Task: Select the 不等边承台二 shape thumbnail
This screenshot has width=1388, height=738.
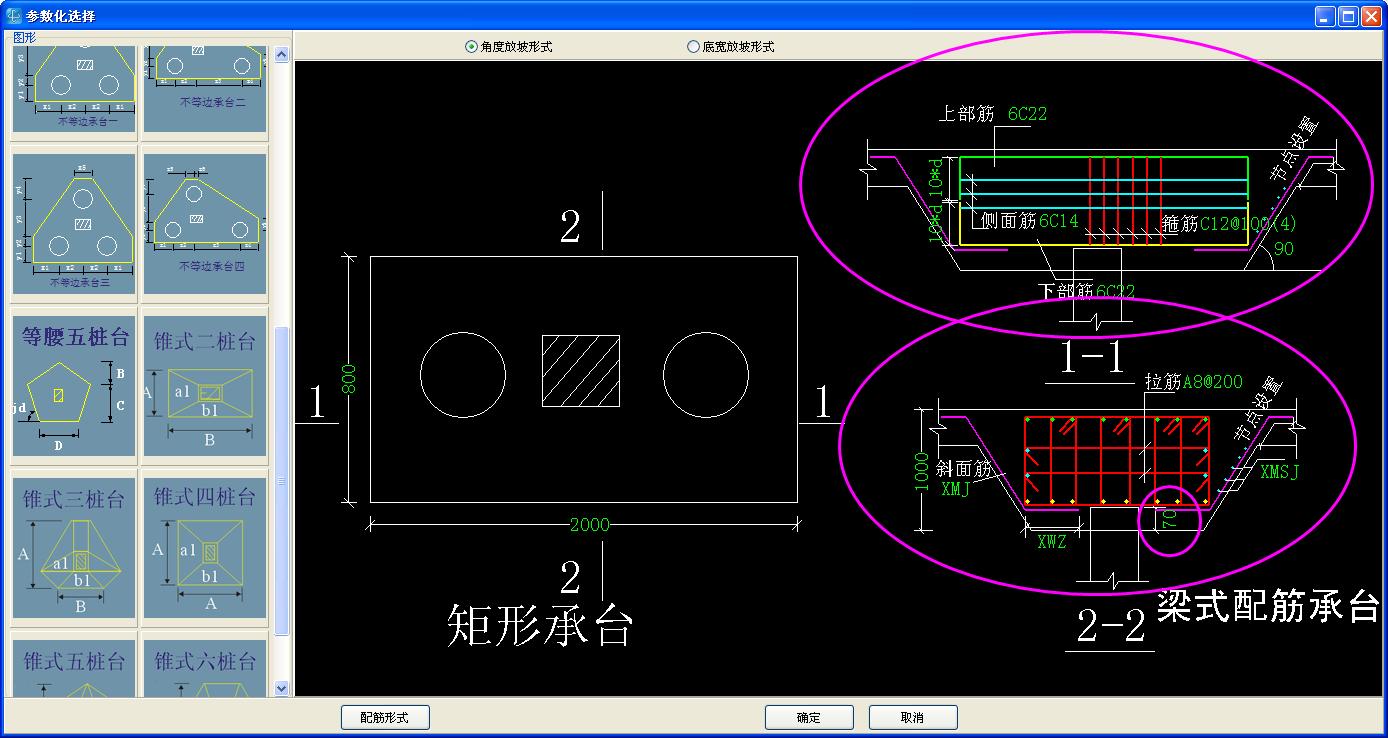Action: 205,87
